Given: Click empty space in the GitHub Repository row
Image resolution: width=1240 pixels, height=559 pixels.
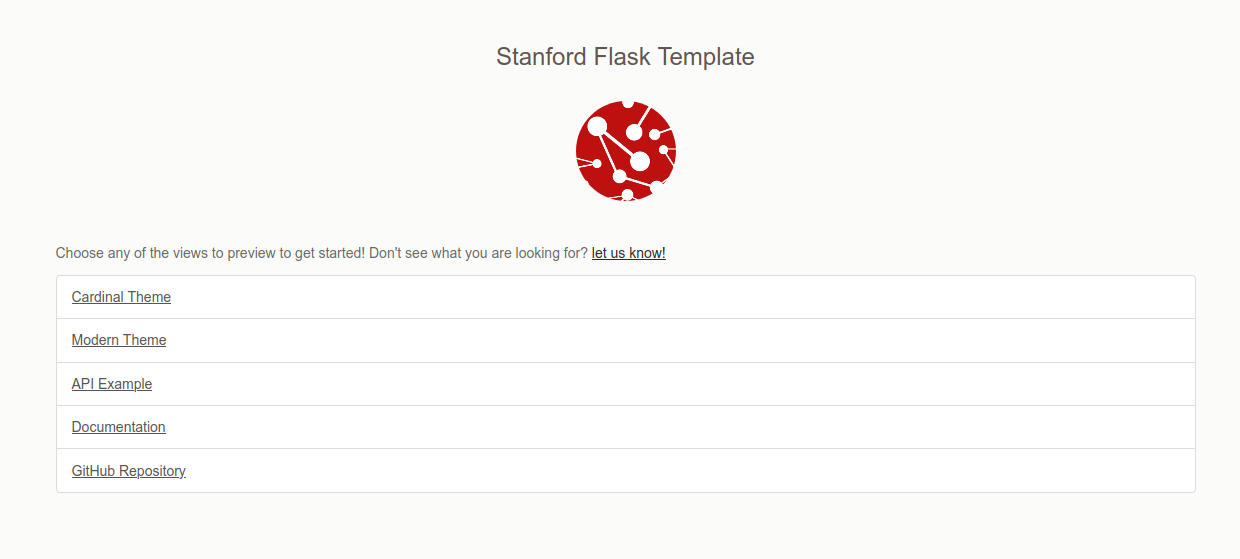Looking at the screenshot, I should tap(700, 471).
